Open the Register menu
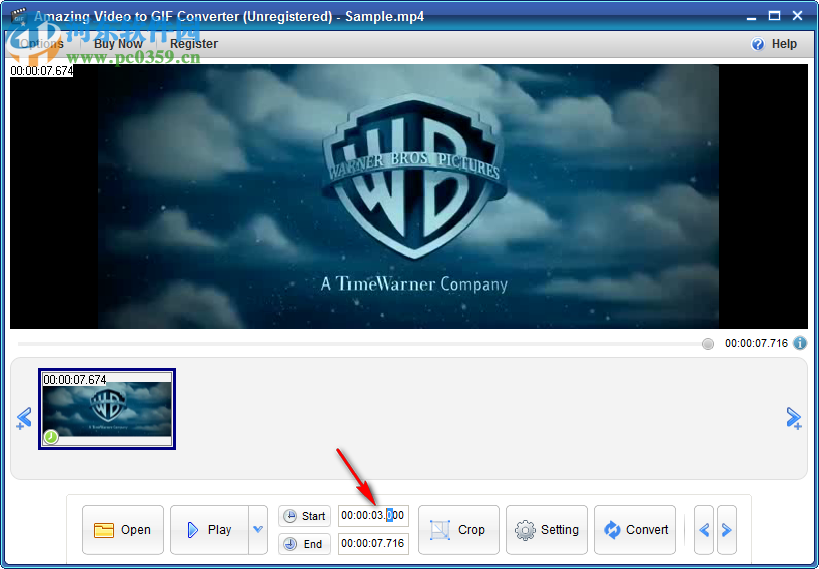 [194, 44]
